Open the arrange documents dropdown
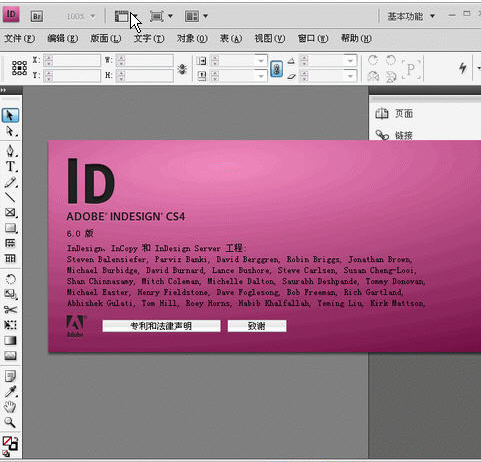The height and width of the screenshot is (462, 481). click(196, 16)
